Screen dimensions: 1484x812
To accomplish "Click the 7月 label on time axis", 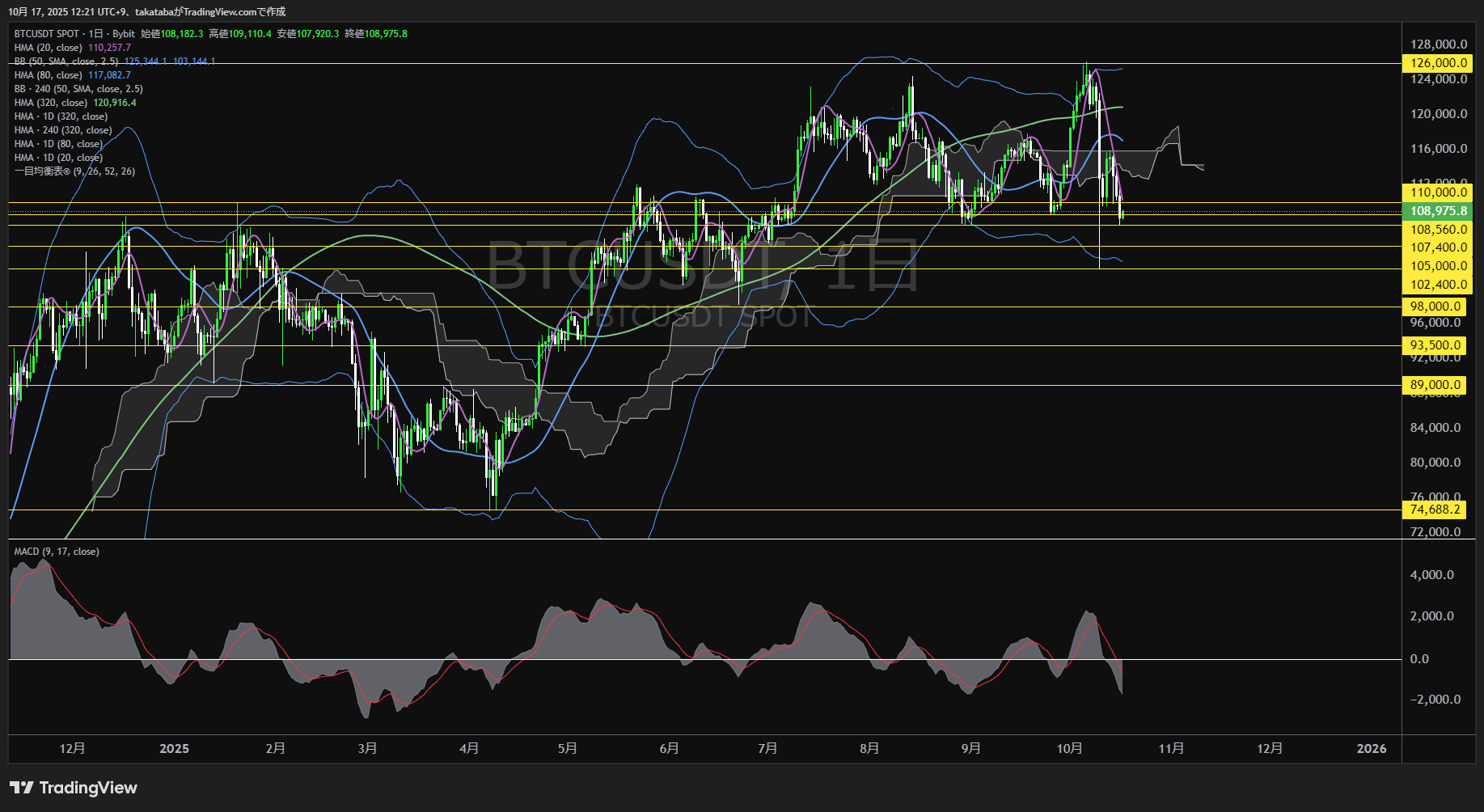I will click(x=767, y=748).
